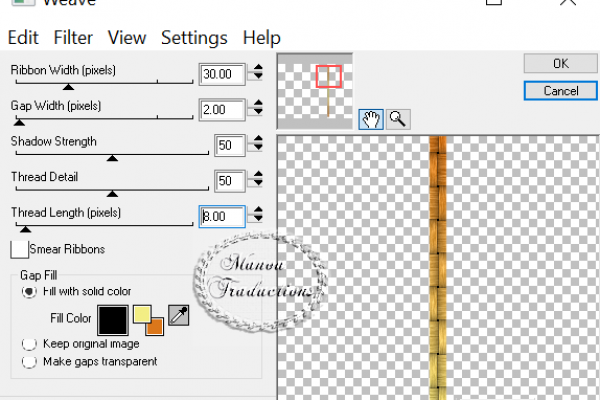Increase Thread Length with up arrow
600x400 pixels.
point(258,210)
